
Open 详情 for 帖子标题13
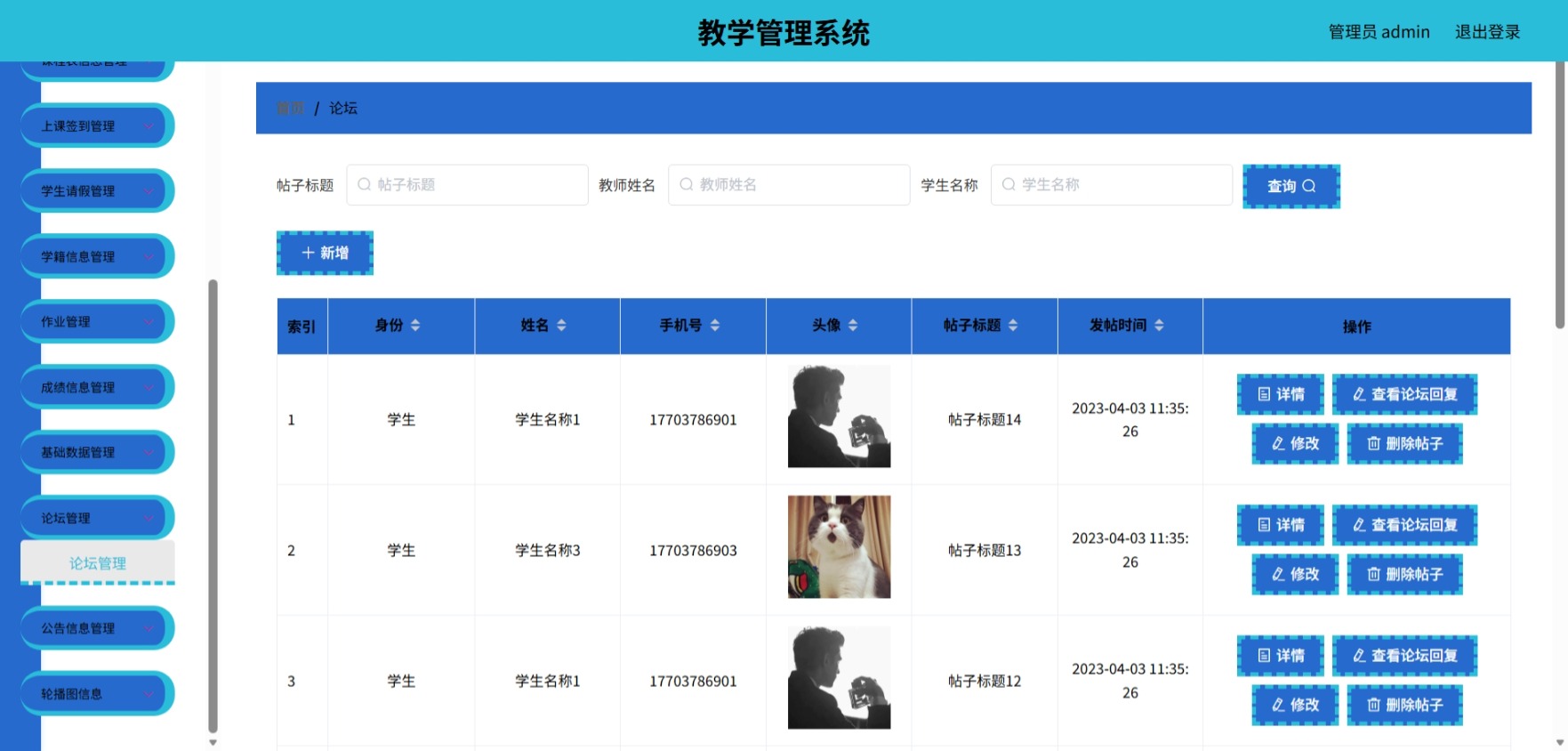(1281, 525)
